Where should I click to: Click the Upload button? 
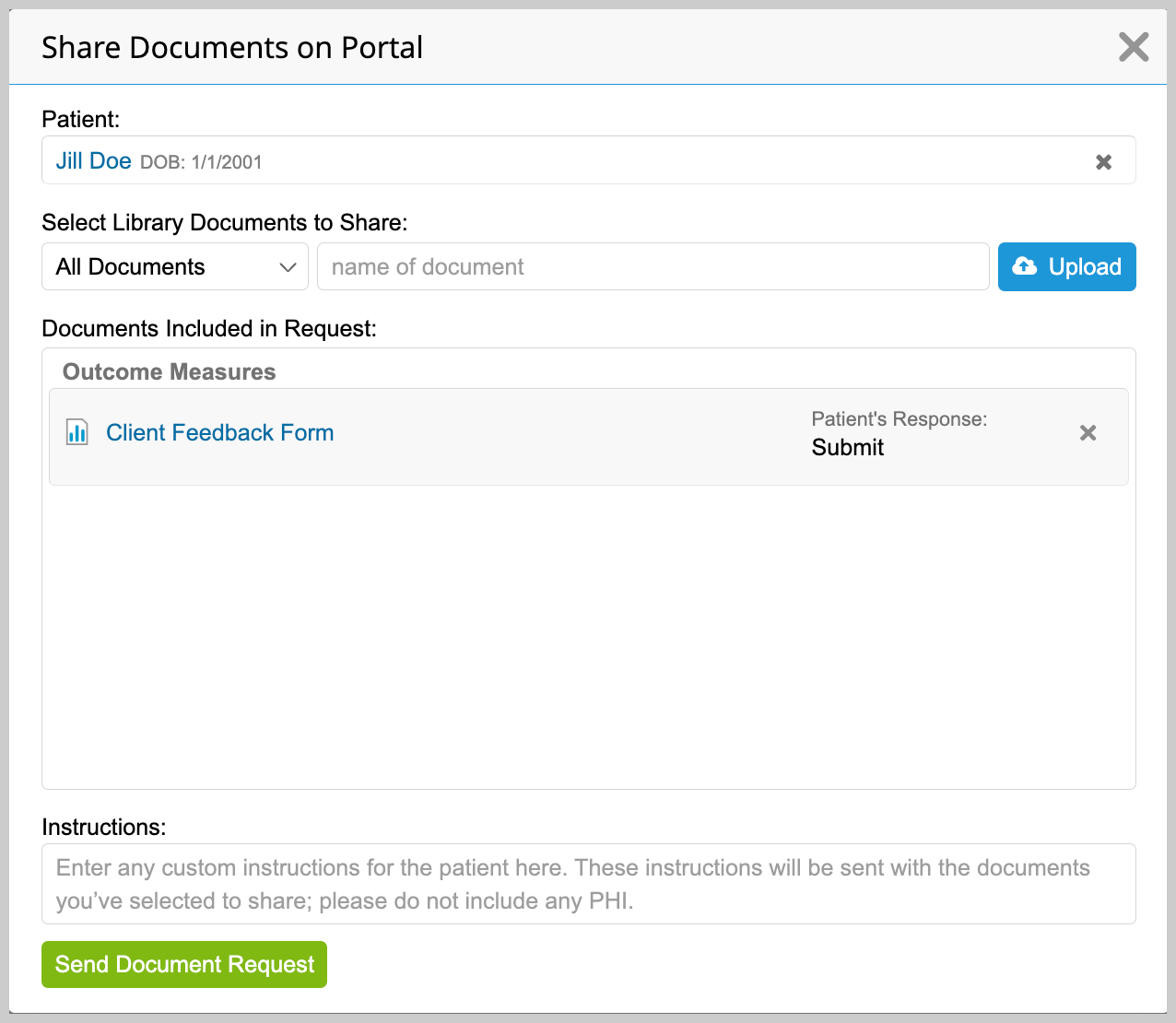click(x=1067, y=266)
